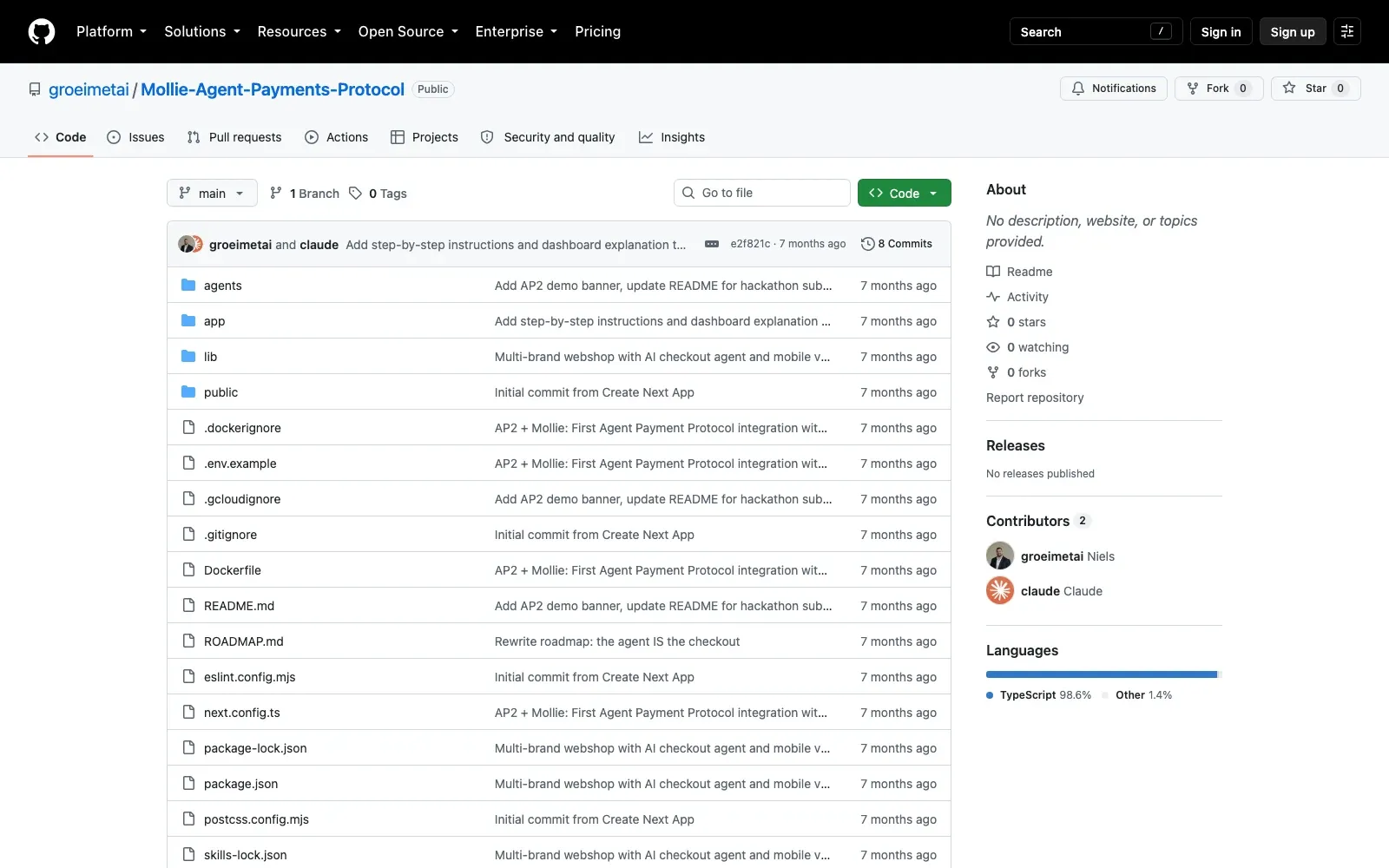This screenshot has width=1389, height=868.
Task: Switch to the Pull requests tab
Action: [234, 137]
